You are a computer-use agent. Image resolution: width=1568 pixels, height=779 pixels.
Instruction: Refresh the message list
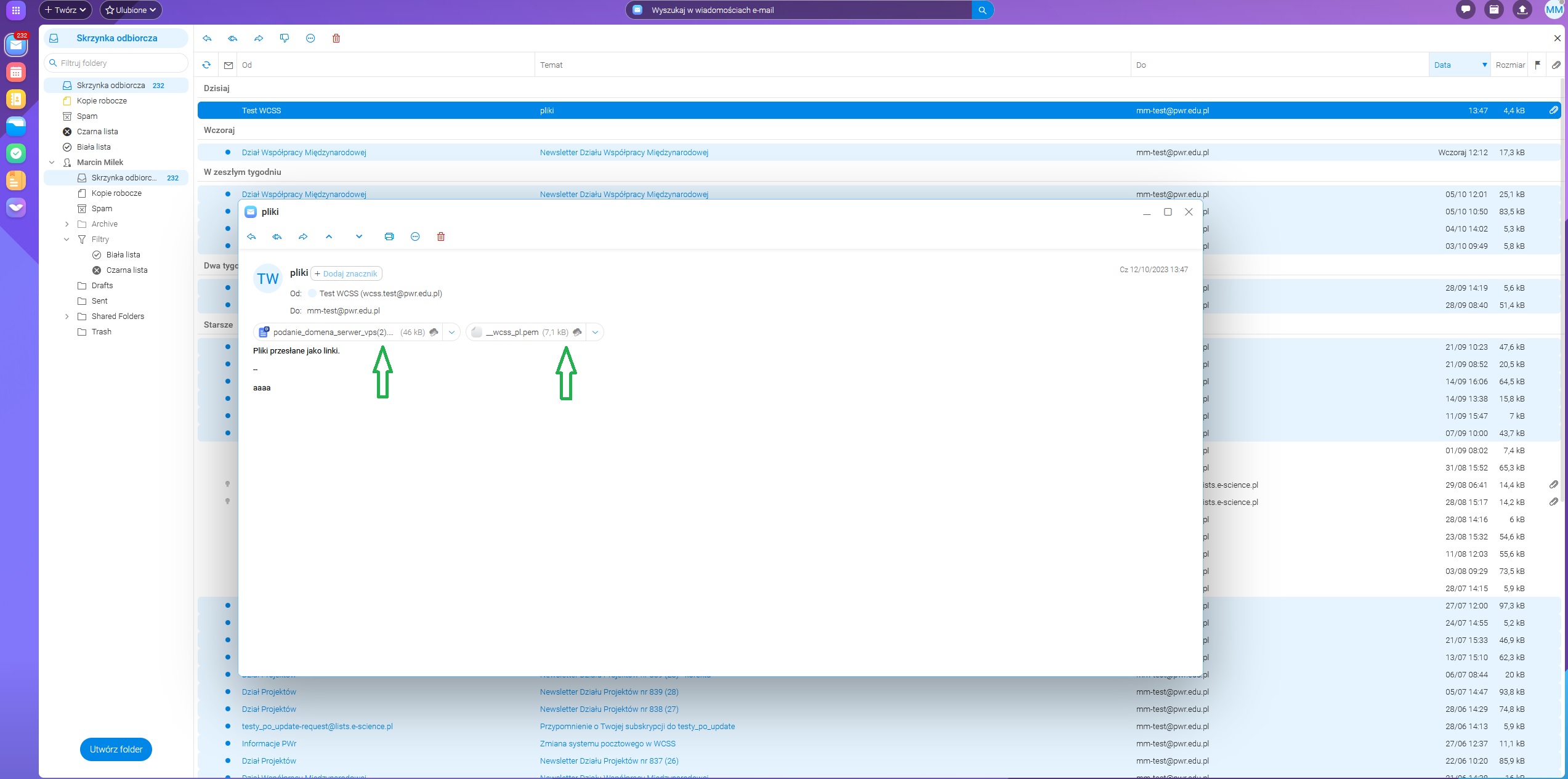point(206,65)
